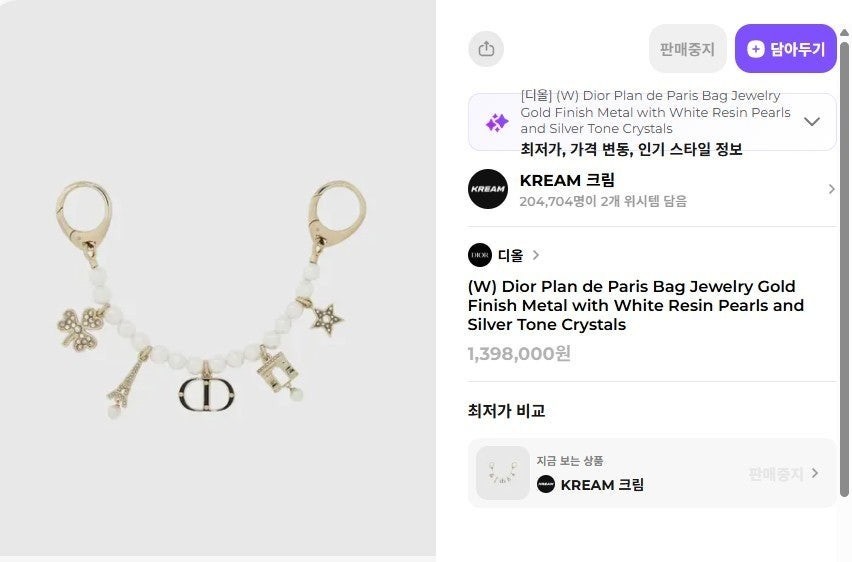Click the KREAM 크림 store name

click(567, 180)
